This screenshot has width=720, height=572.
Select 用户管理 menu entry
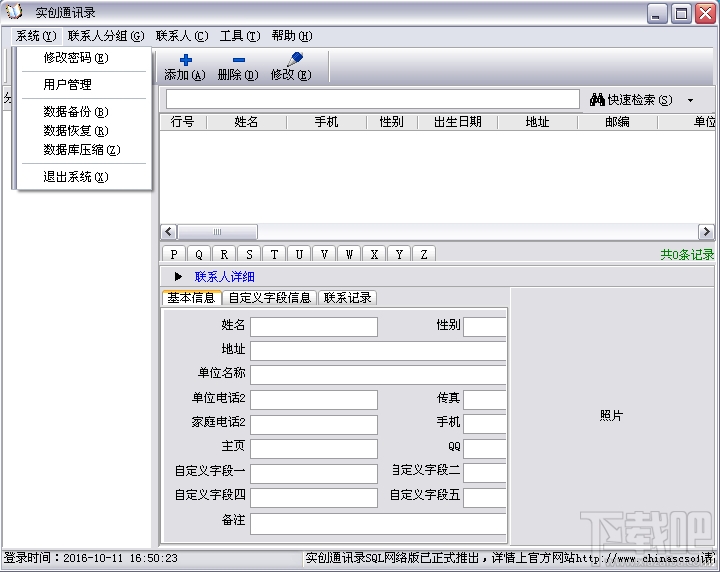coord(84,84)
